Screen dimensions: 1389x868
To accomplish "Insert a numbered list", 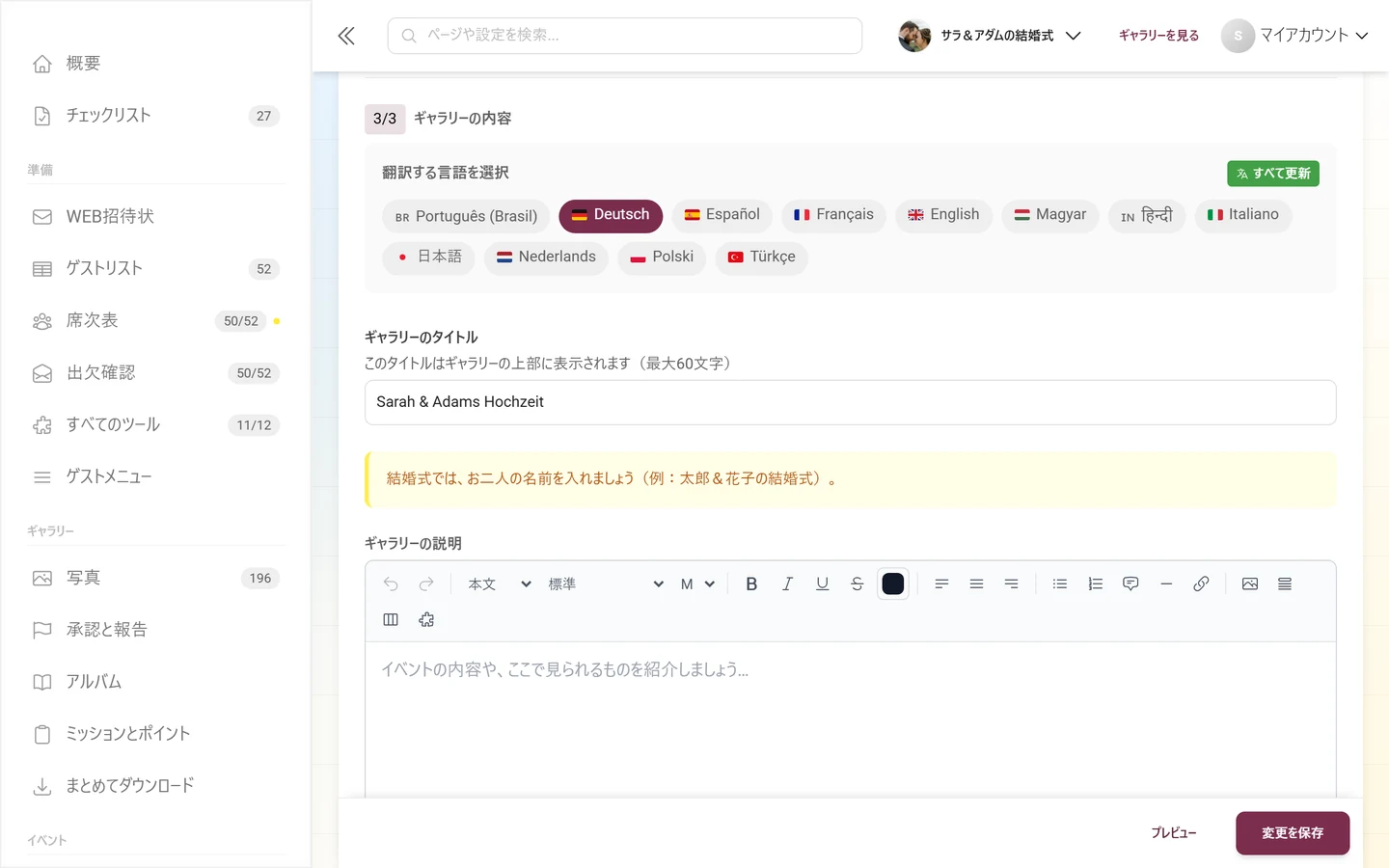I will [1095, 583].
